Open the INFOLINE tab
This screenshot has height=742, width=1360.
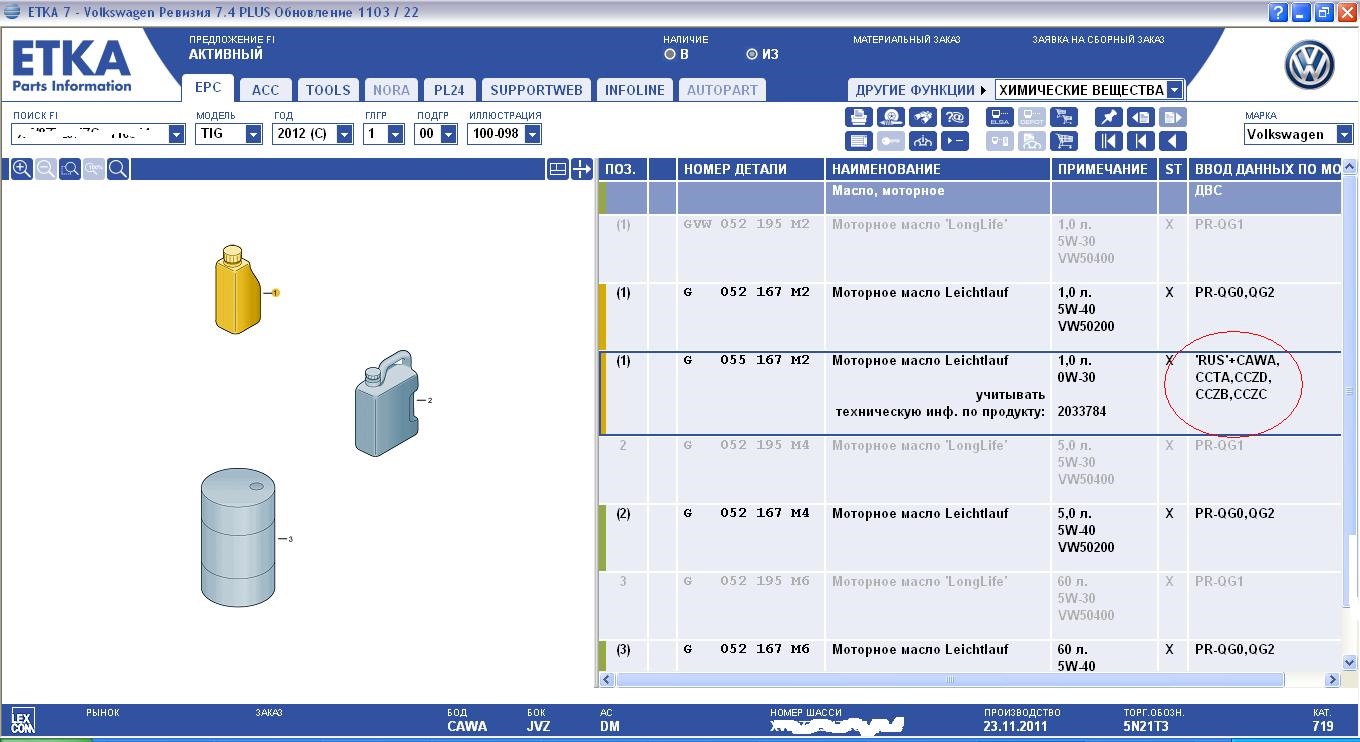[635, 90]
